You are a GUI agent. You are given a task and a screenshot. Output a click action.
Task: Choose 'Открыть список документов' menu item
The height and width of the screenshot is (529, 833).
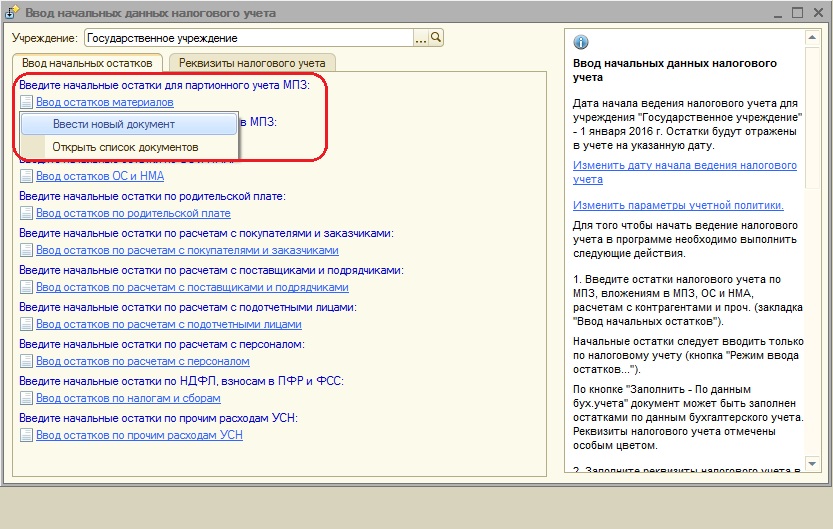point(125,147)
